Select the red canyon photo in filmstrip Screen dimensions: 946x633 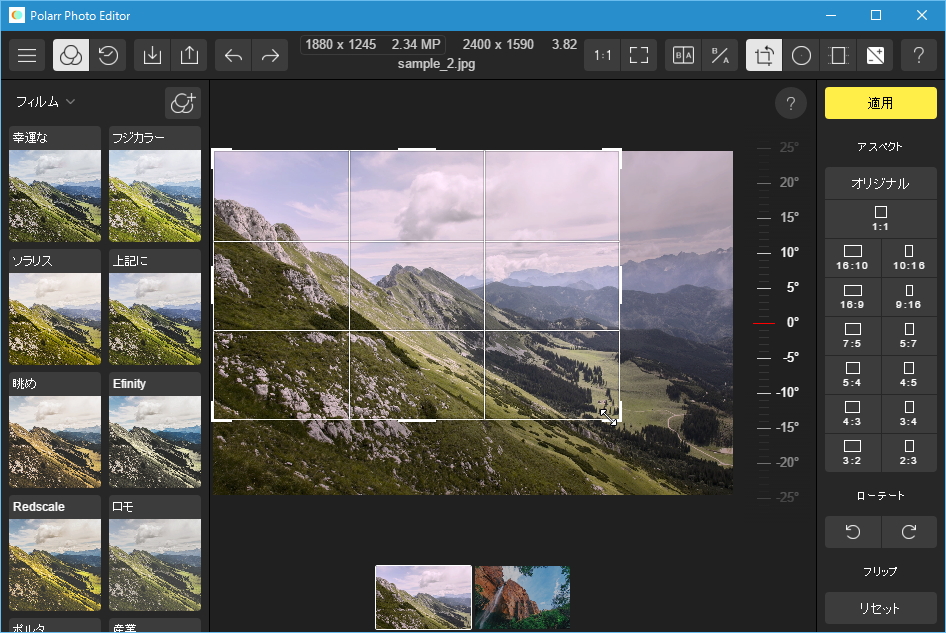(522, 597)
